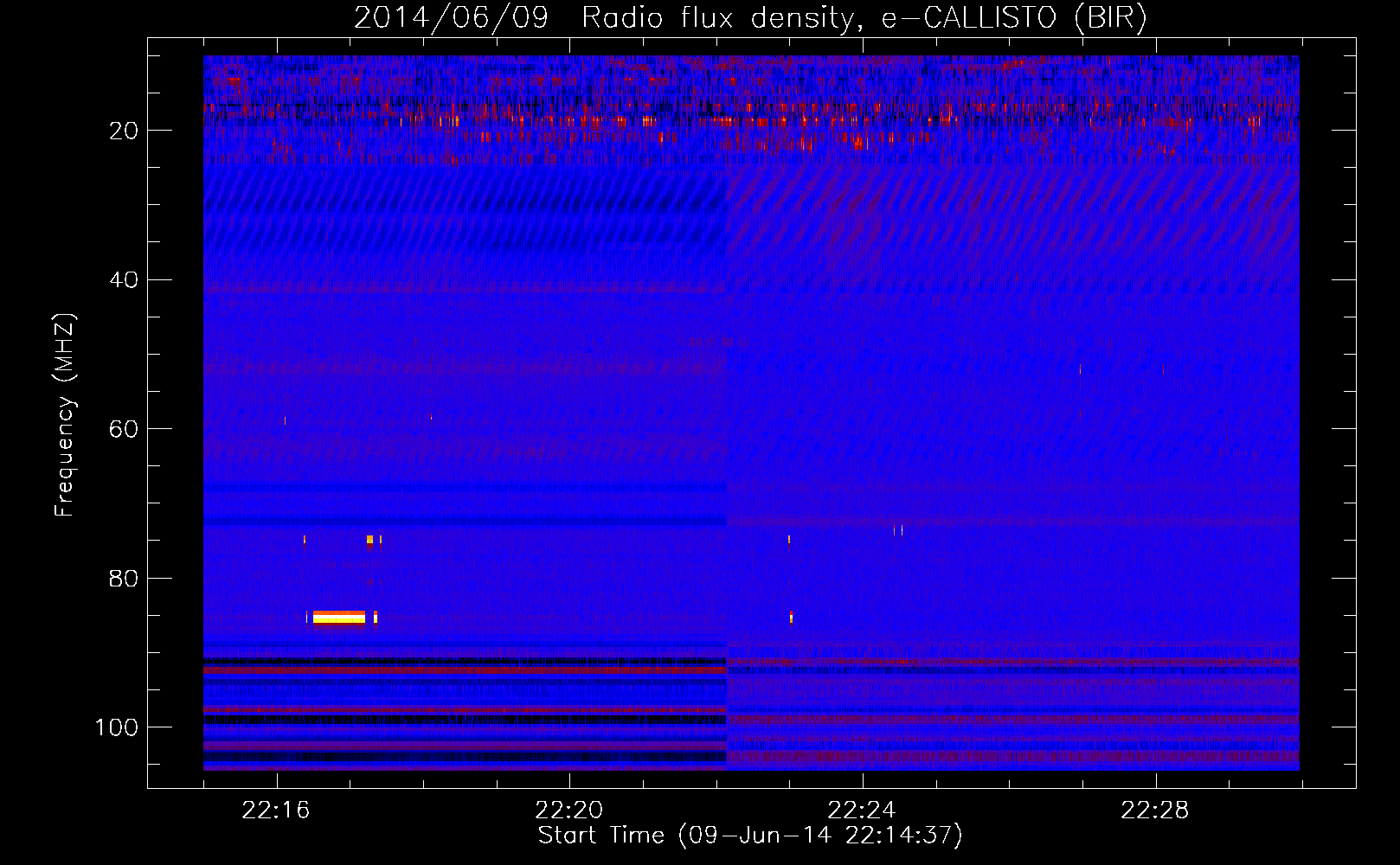
Task: Click the frequency tick label "100"
Action: coord(117,727)
